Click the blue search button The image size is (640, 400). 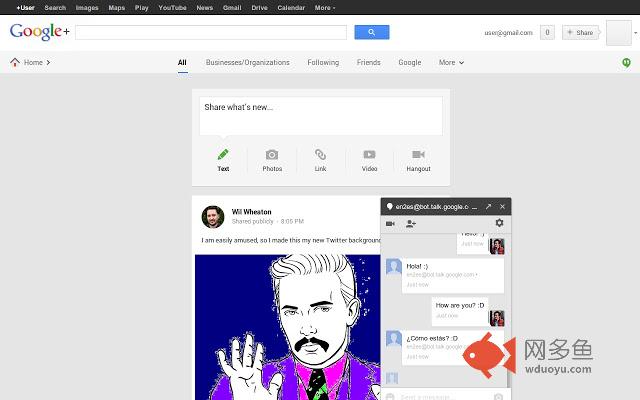click(x=371, y=32)
